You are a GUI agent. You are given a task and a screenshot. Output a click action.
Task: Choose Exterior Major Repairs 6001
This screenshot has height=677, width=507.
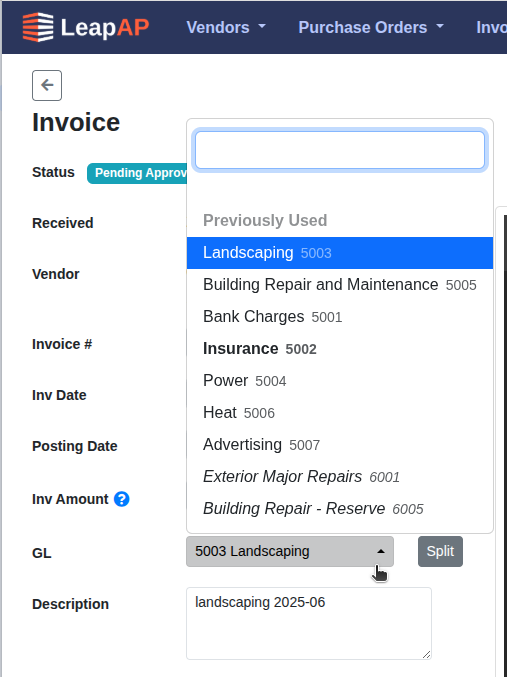click(340, 476)
